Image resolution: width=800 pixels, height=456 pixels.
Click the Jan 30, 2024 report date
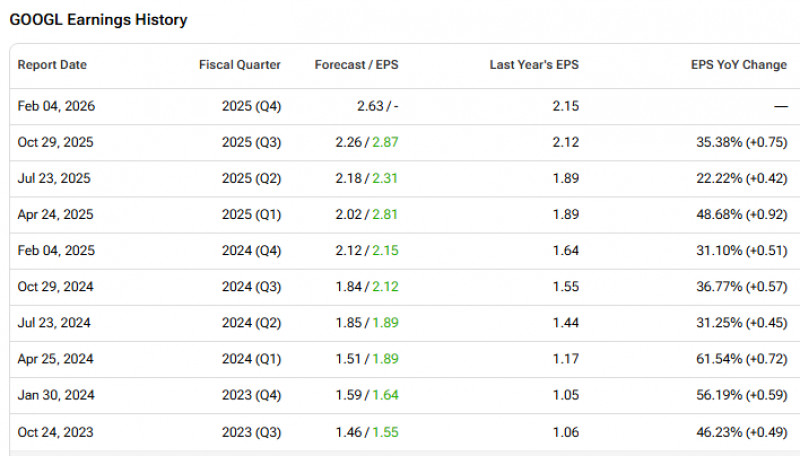coord(56,395)
